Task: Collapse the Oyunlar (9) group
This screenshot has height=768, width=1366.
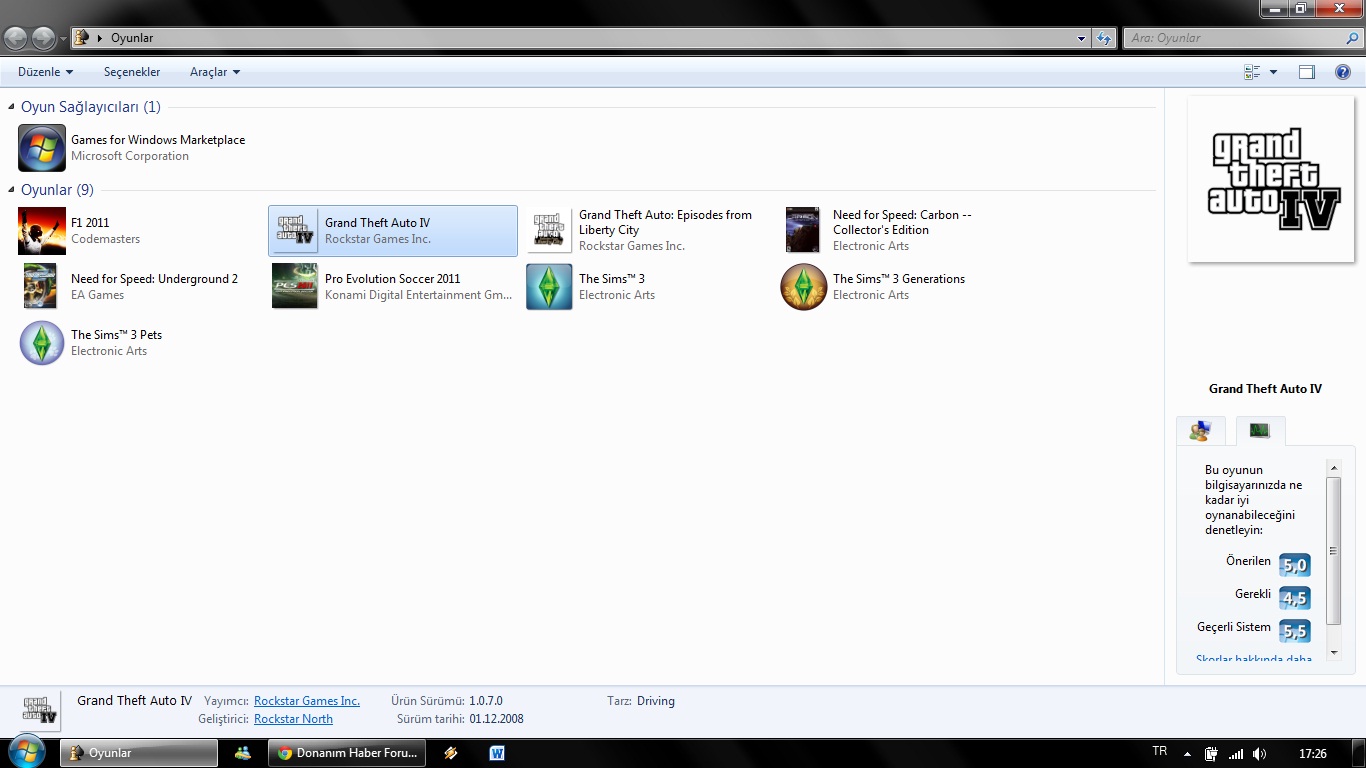Action: click(x=11, y=190)
